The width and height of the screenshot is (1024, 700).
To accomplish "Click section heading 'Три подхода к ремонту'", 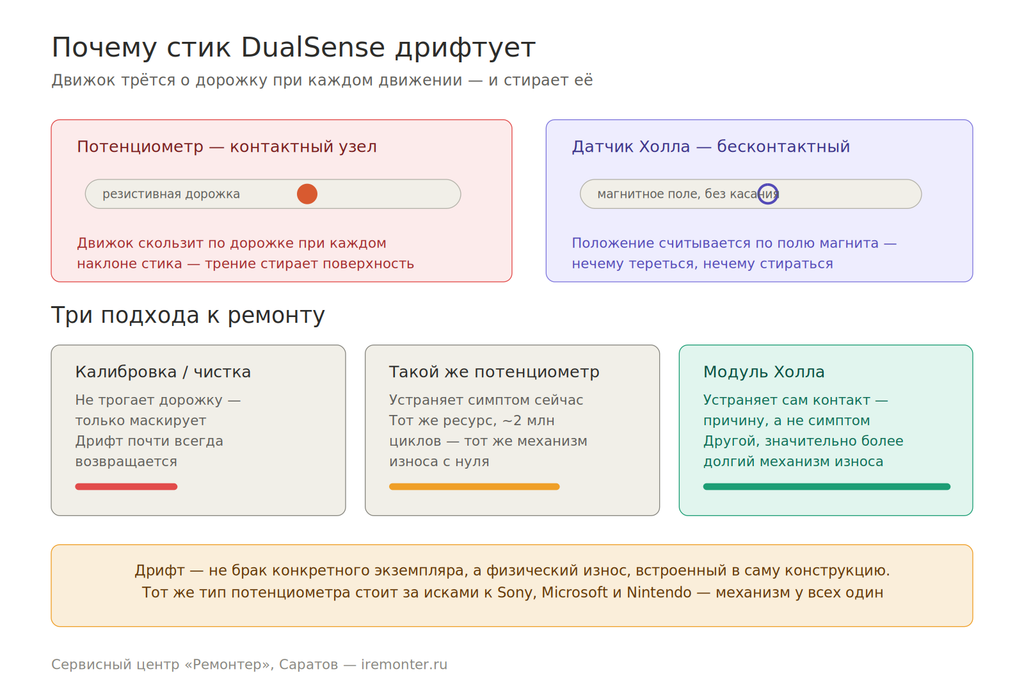I will 188,315.
